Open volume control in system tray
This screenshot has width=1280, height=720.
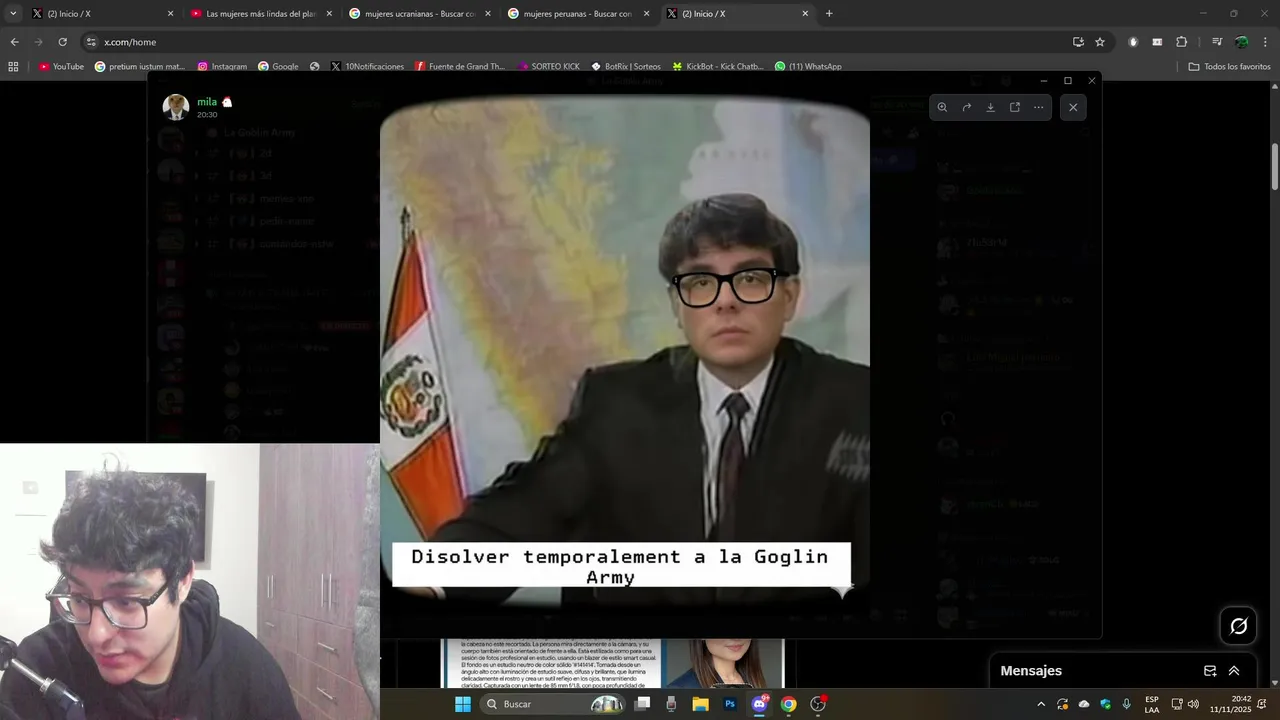[1193, 704]
